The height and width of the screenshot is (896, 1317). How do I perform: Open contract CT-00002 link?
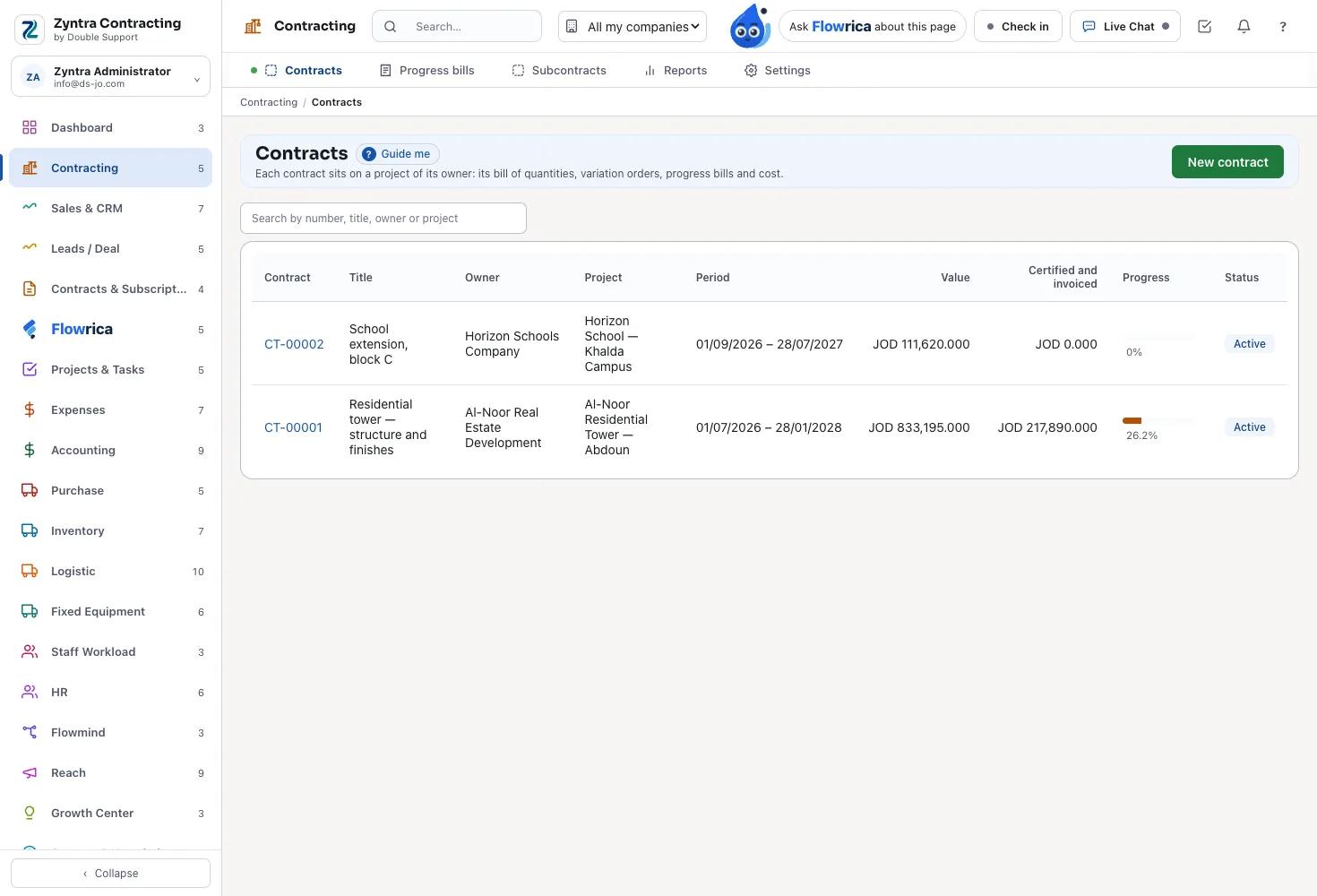(294, 344)
